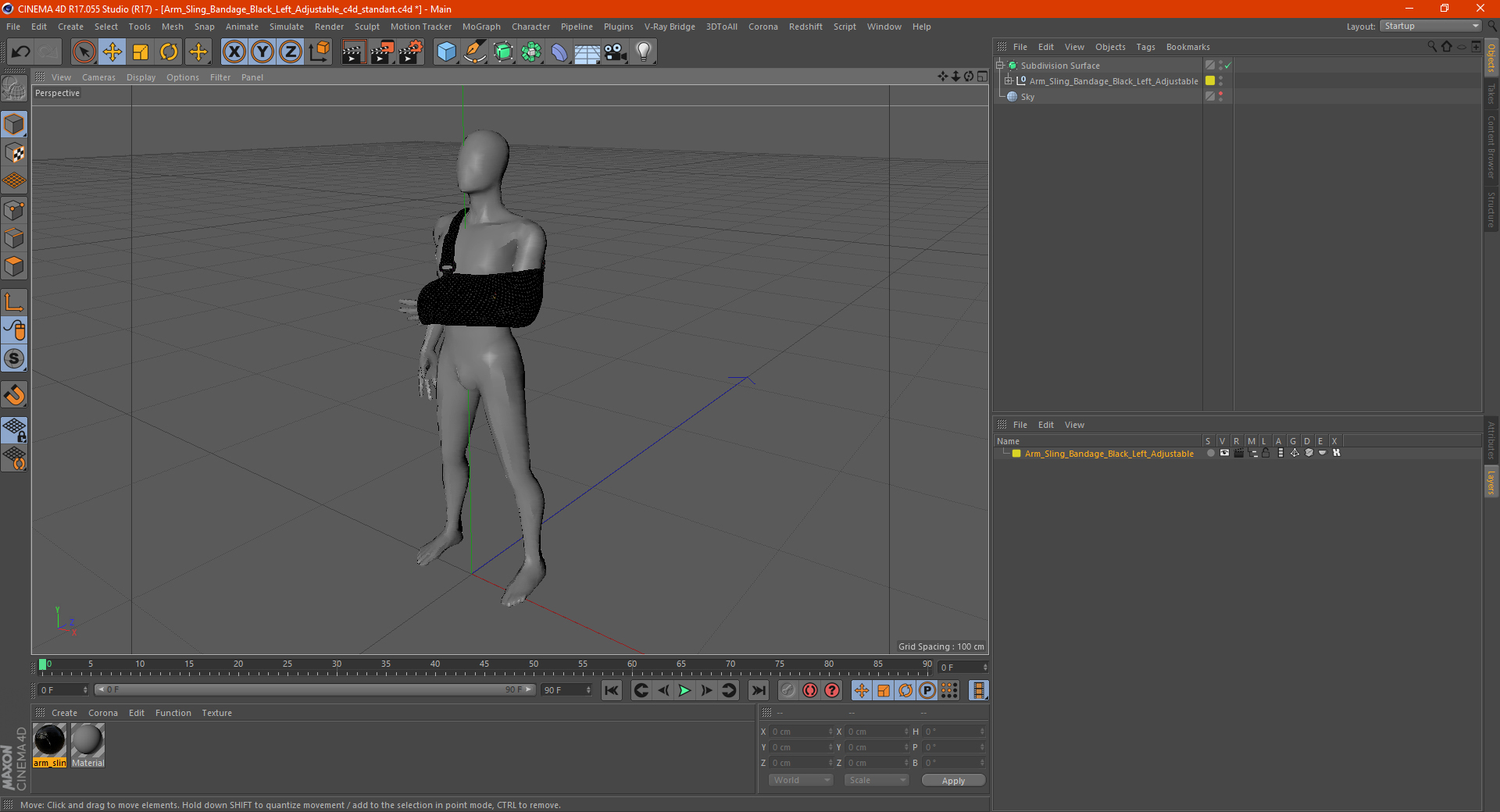Add a light object
Screen dimensions: 1500x812
coord(644,52)
